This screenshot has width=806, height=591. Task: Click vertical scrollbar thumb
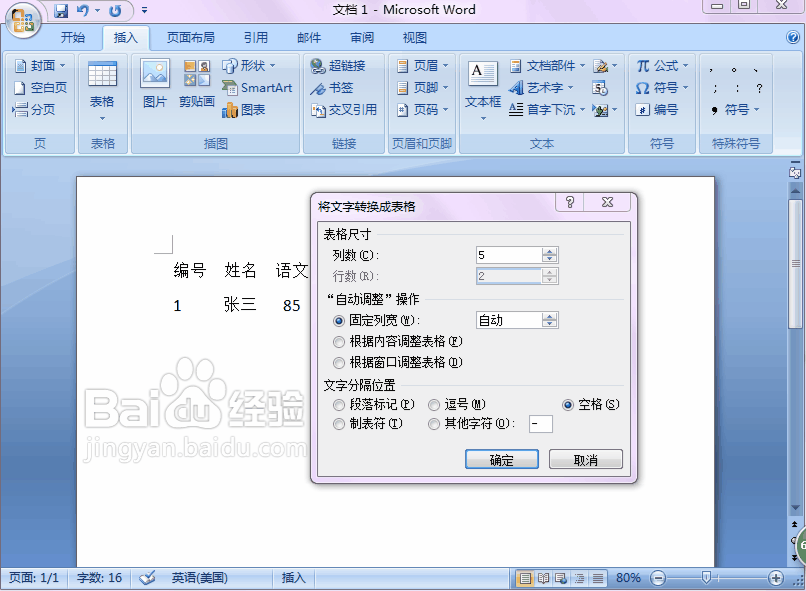795,264
